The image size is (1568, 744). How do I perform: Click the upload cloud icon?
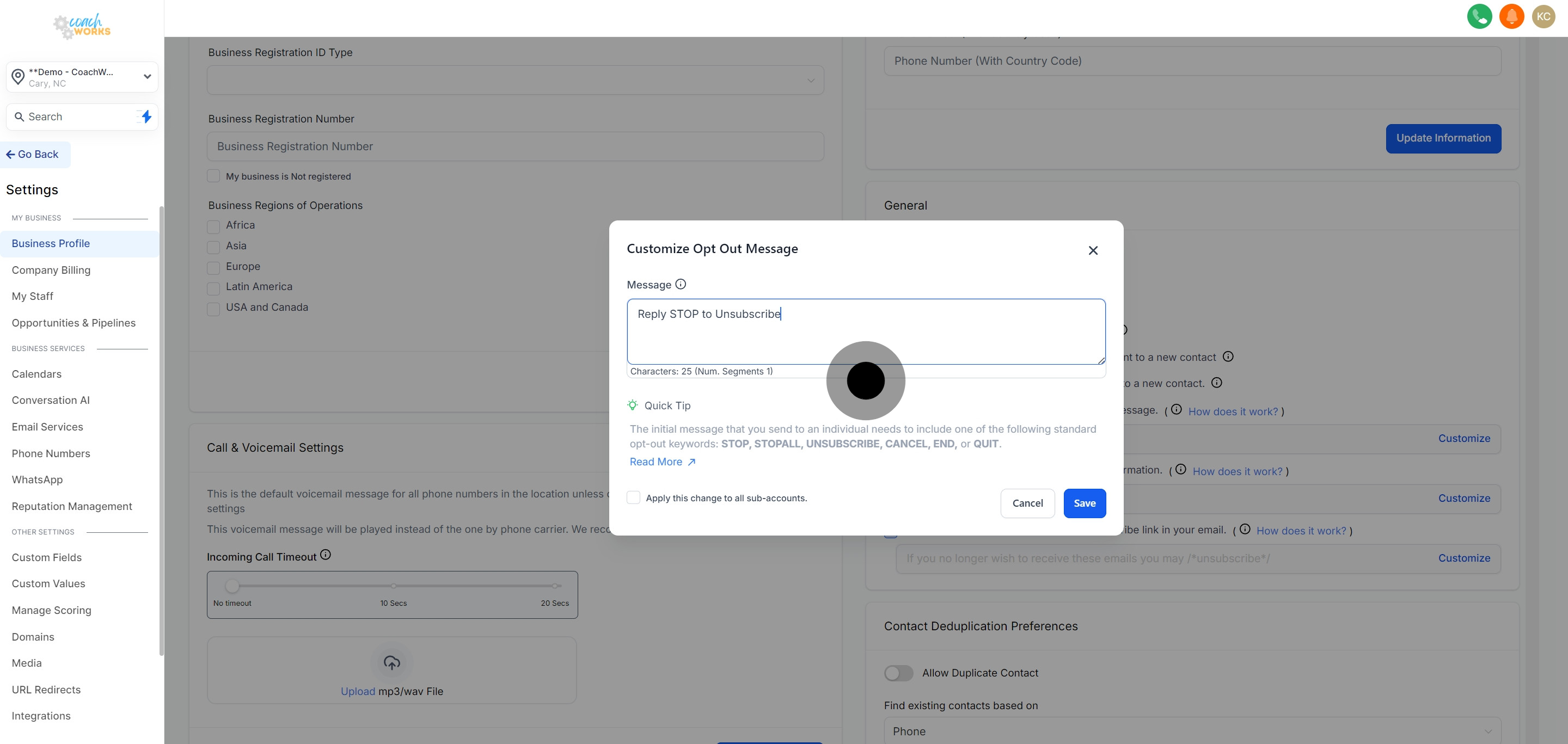(391, 662)
